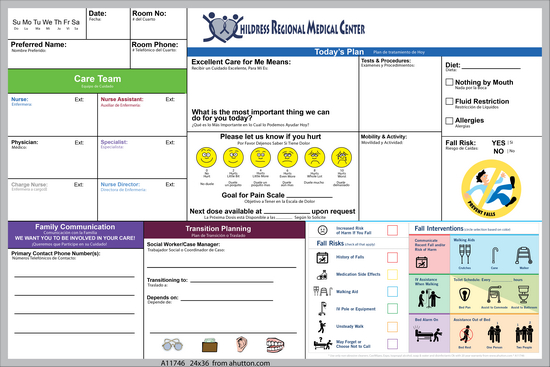The width and height of the screenshot is (550, 367).
Task: Check the Fluid Restriction box
Action: (x=449, y=101)
